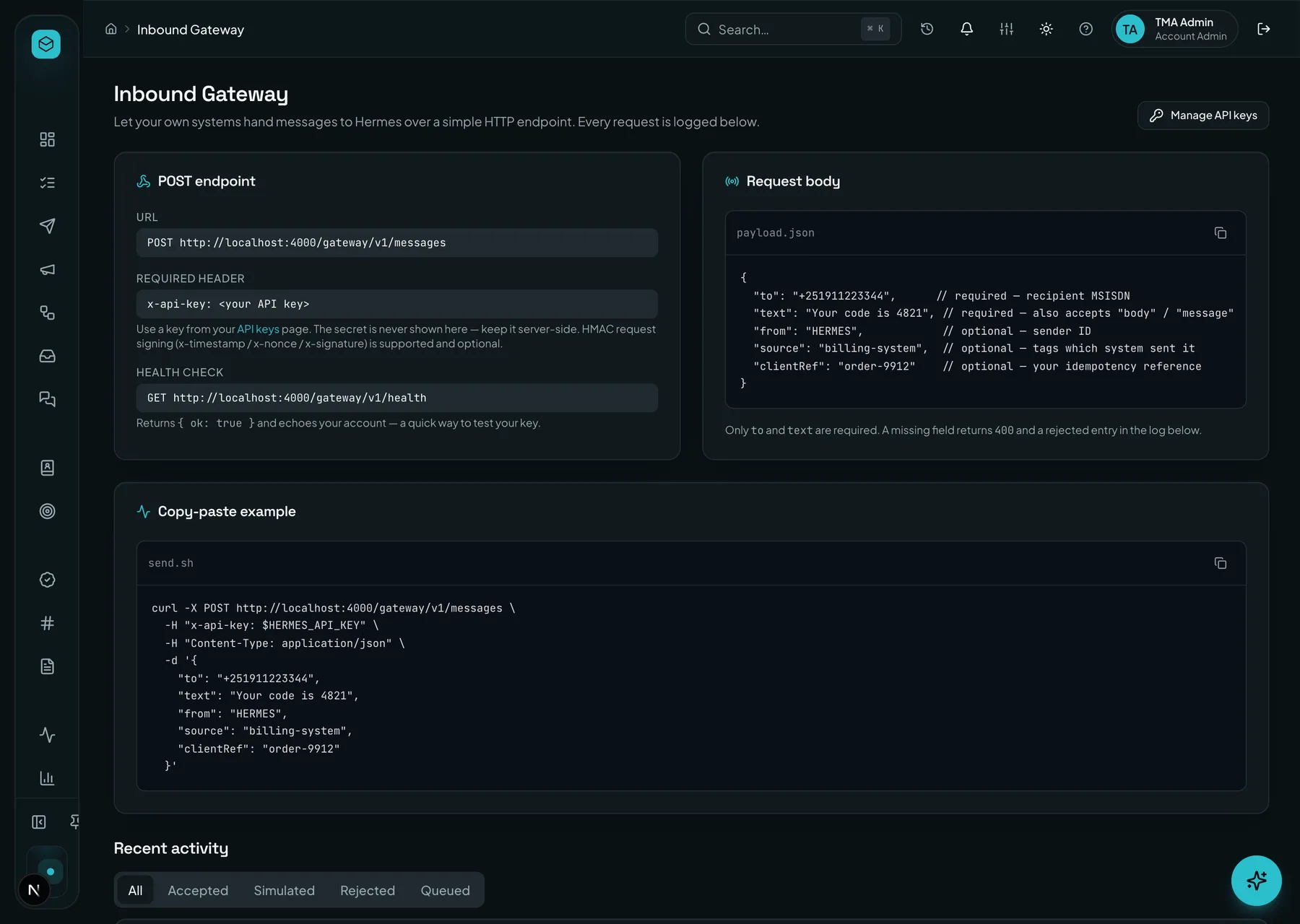Open the target icon in sidebar

47,511
